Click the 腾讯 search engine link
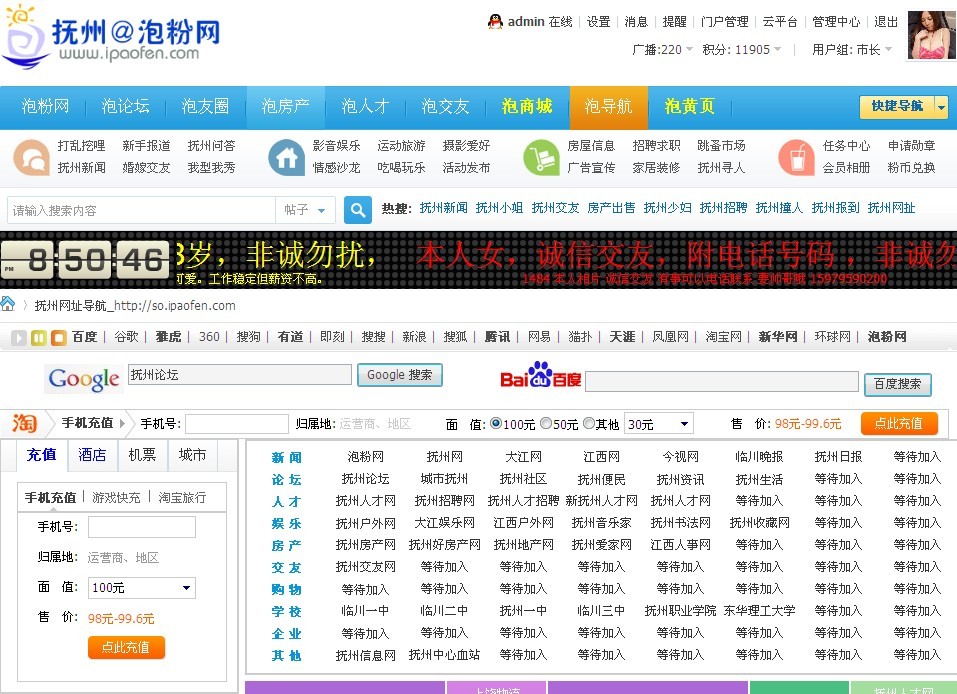 tap(497, 337)
